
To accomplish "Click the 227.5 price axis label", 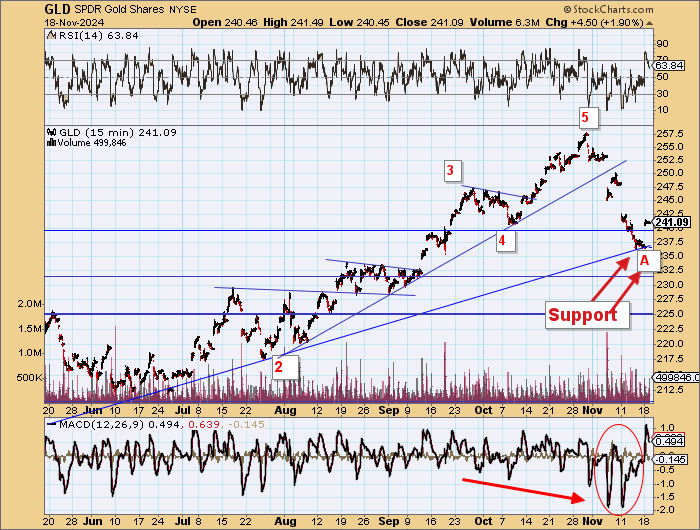I will 671,298.
